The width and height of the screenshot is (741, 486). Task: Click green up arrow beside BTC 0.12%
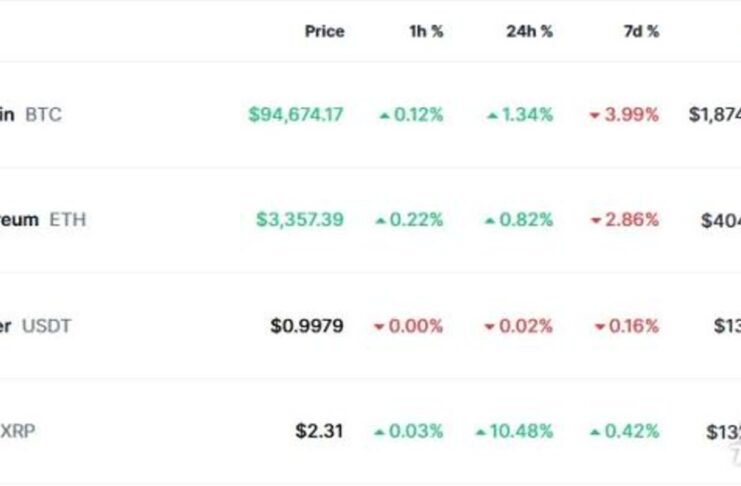tap(385, 115)
